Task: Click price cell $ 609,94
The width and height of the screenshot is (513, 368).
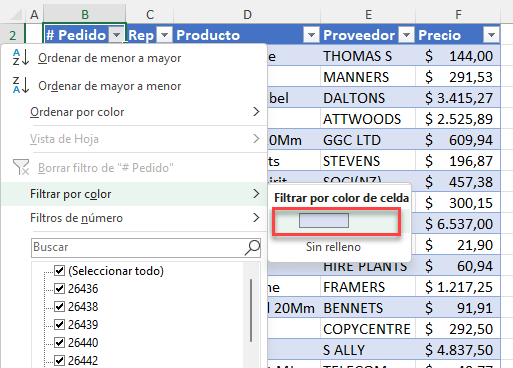Action: point(458,140)
